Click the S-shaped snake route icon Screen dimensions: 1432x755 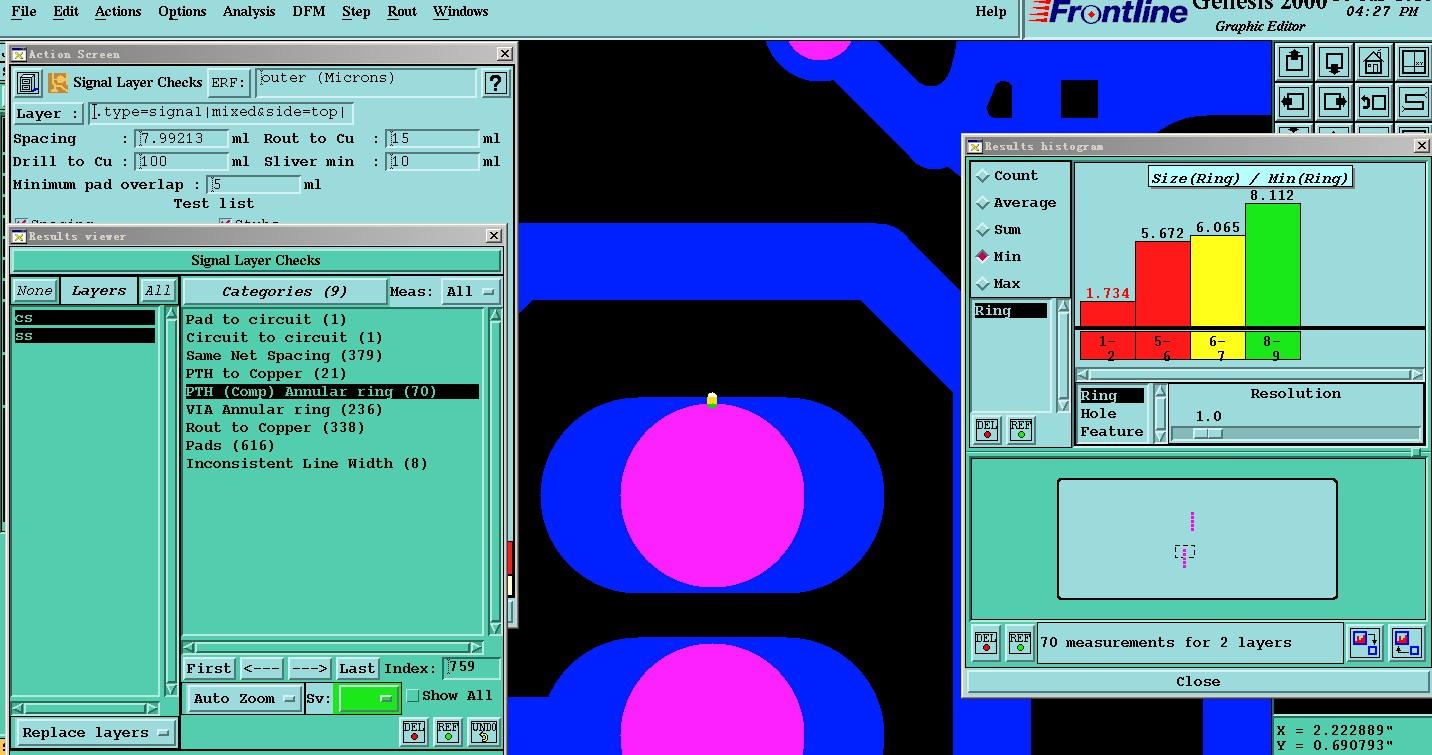click(1414, 101)
